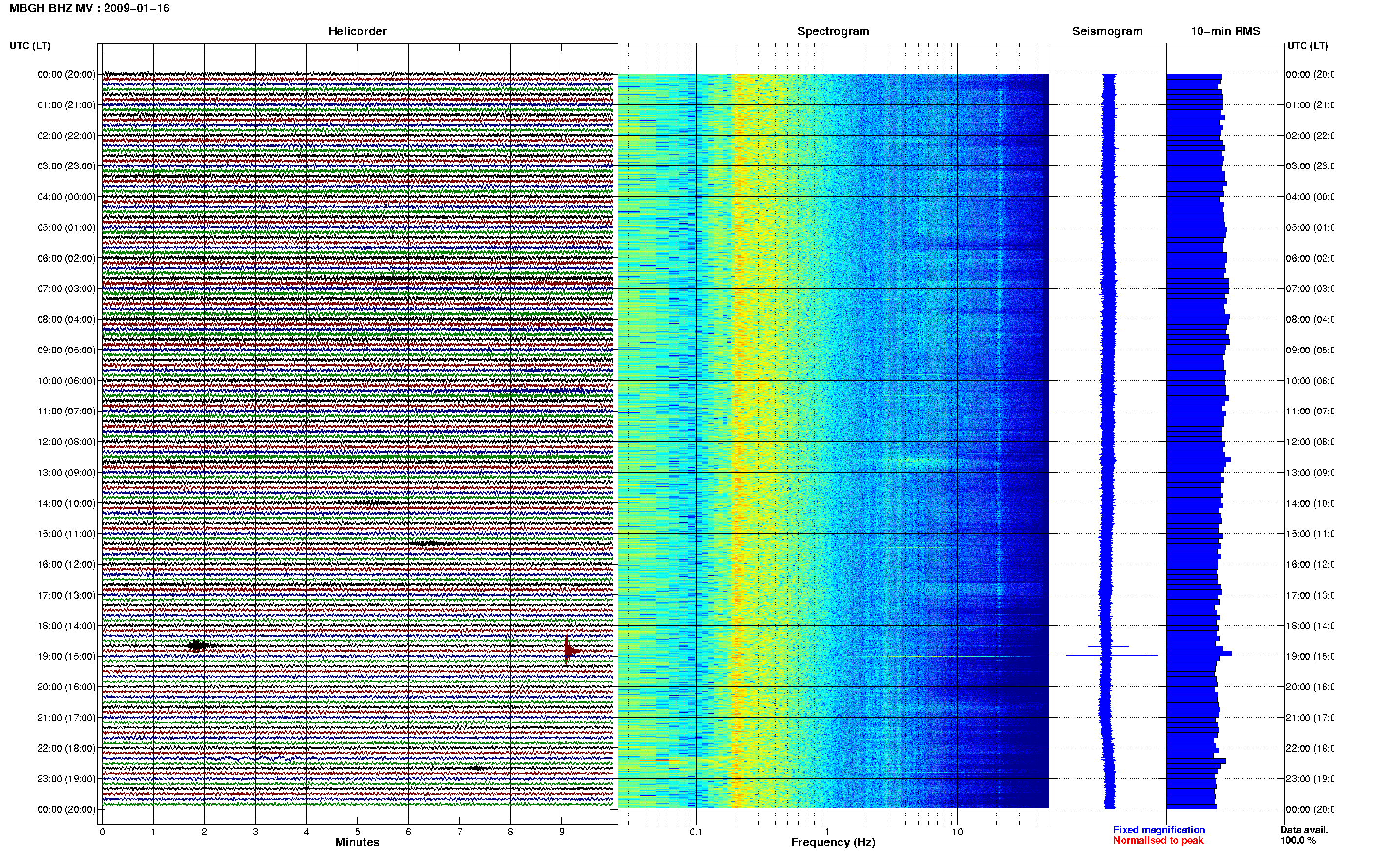Image resolution: width=1389 pixels, height=868 pixels.
Task: Click the 01:00 (21:00) label beside the Helicorder
Action: [x=66, y=105]
